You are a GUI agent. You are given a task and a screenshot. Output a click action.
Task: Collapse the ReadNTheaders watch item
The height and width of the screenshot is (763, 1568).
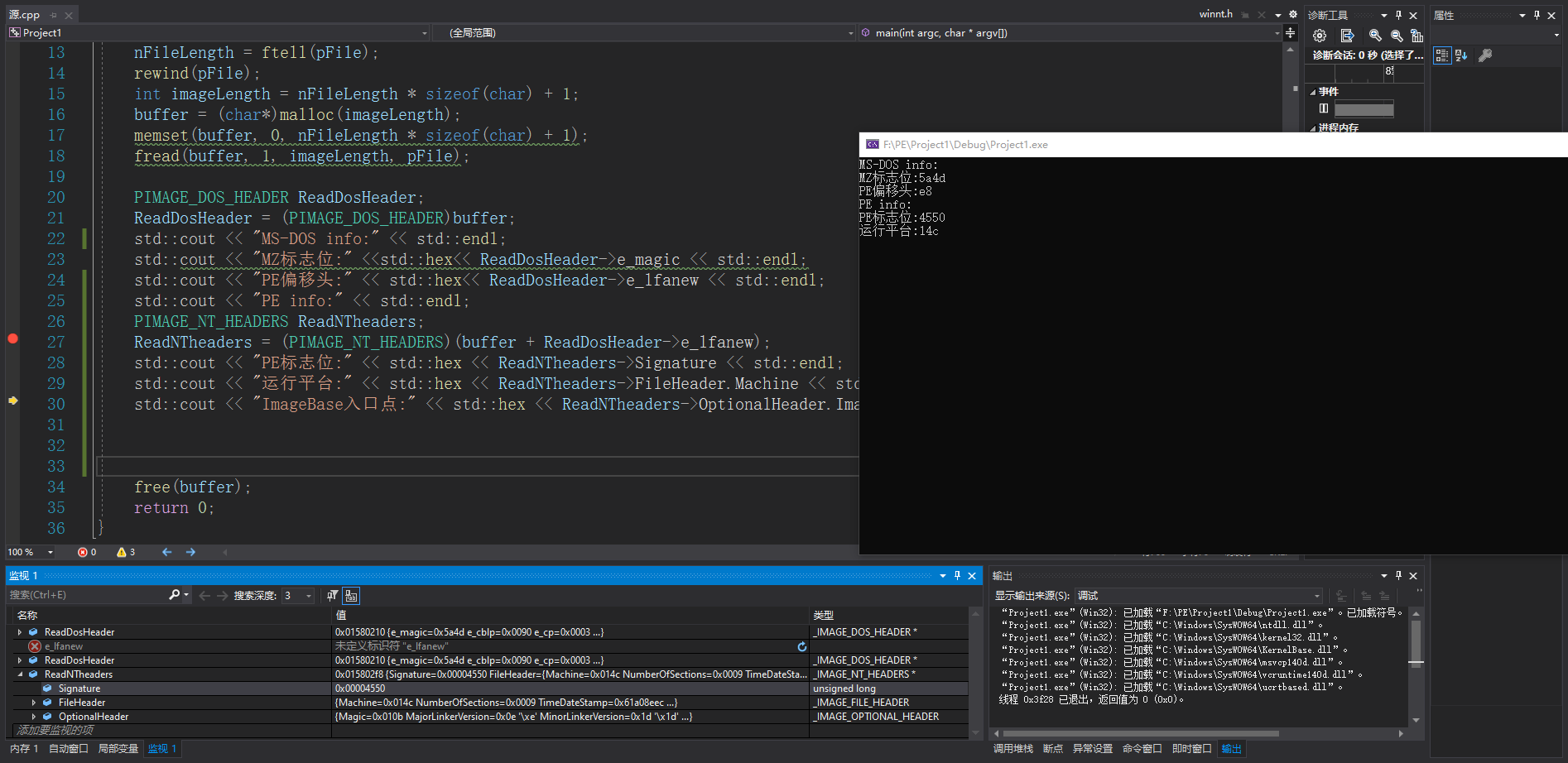20,674
